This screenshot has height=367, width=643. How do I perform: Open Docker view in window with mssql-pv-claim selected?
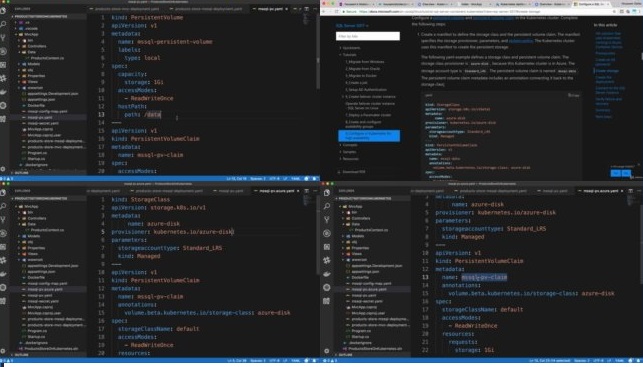tap(327, 274)
